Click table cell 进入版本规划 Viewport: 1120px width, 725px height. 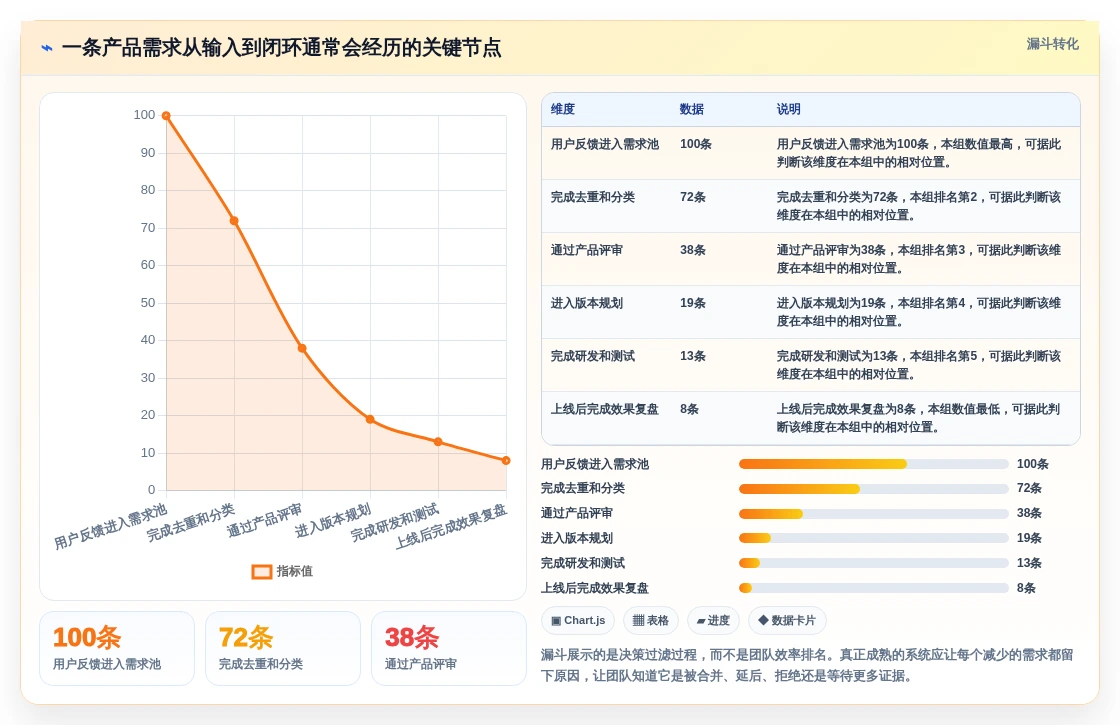tap(586, 303)
